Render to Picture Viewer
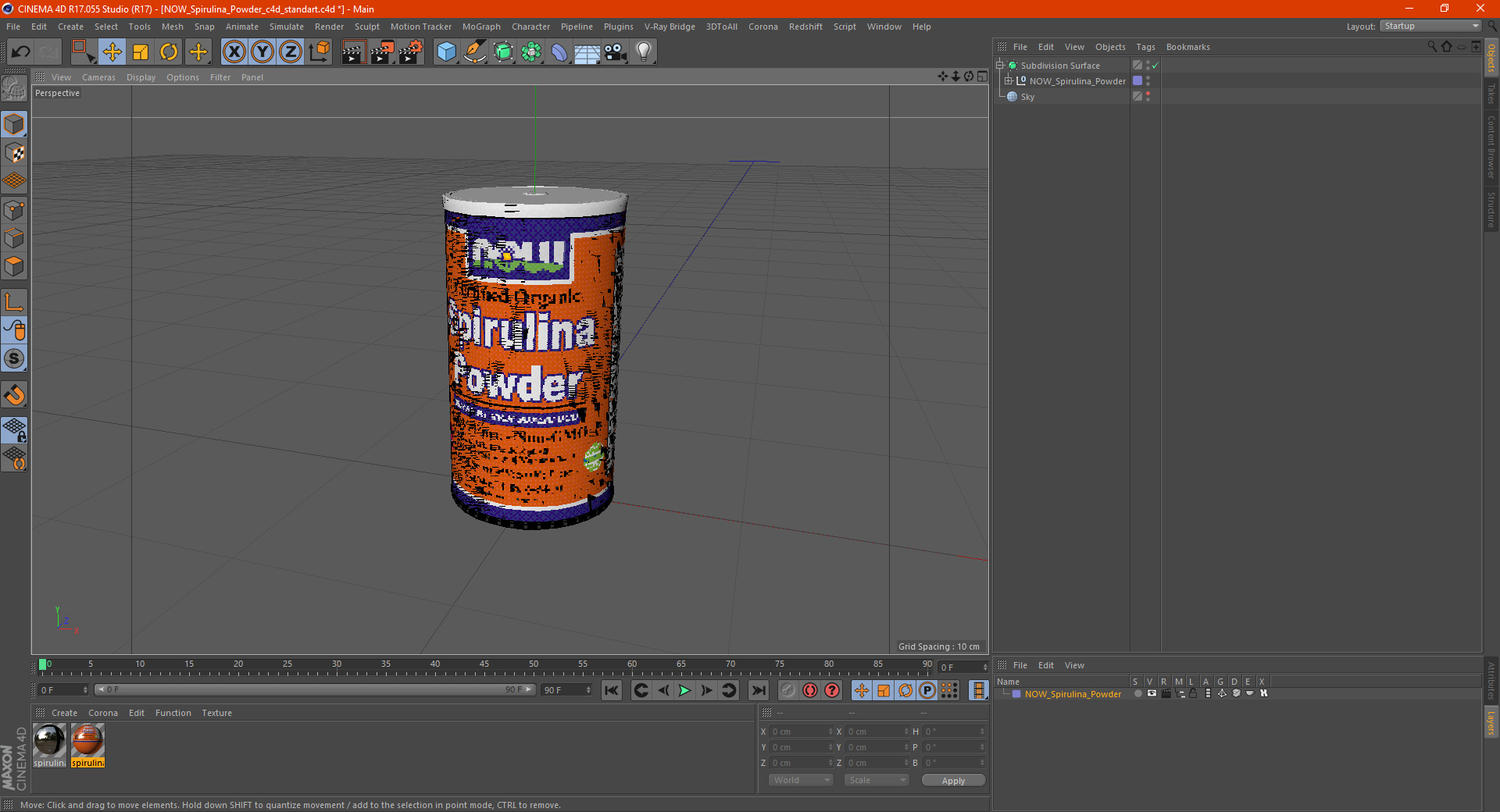1500x812 pixels. [382, 52]
